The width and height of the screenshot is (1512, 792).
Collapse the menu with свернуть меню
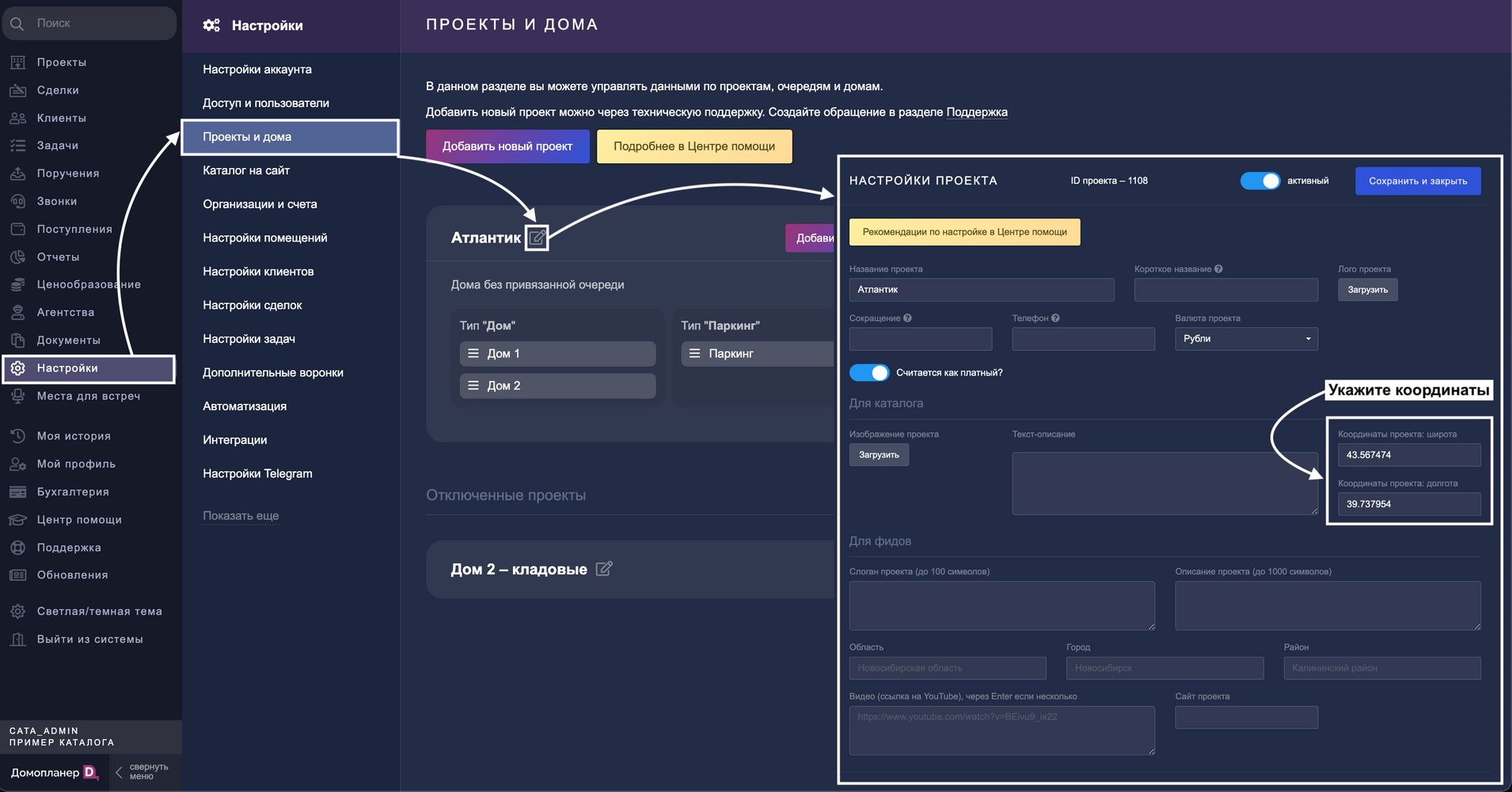[x=142, y=772]
